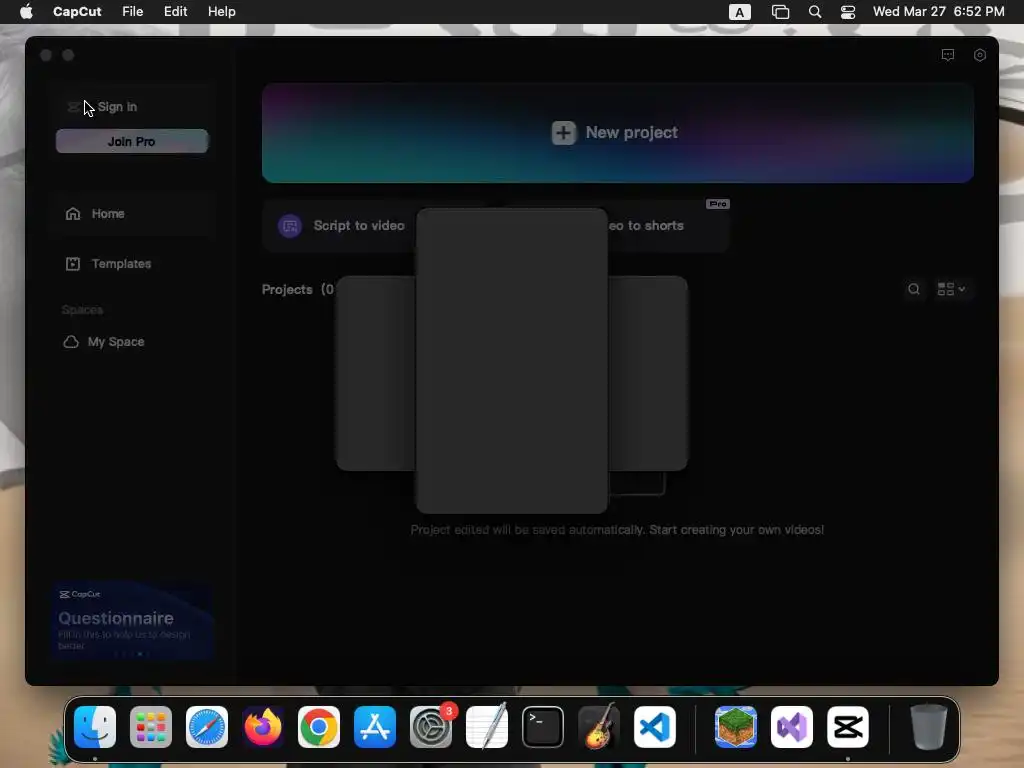Open Finder from the Dock

[95, 727]
